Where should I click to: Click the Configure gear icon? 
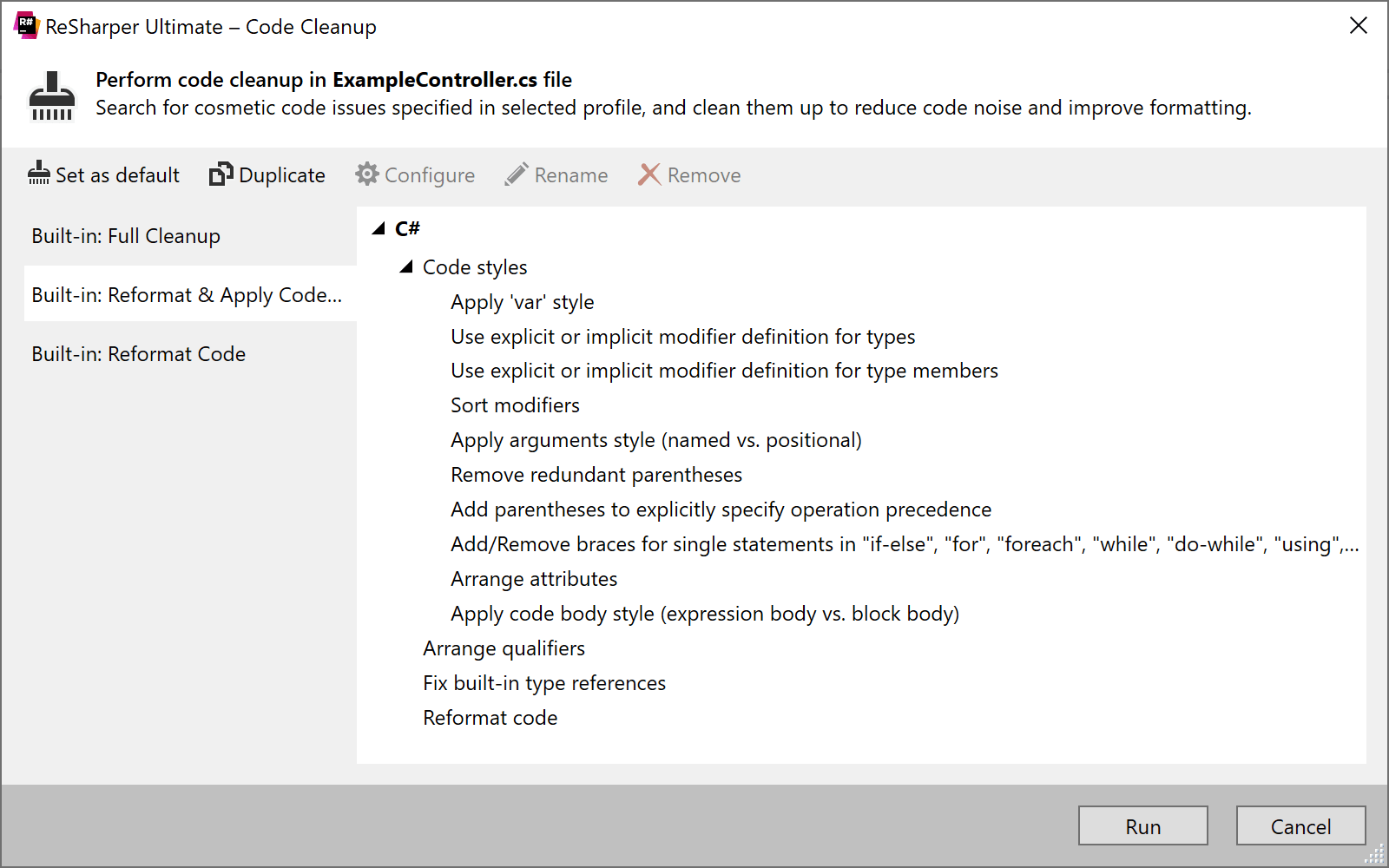click(367, 174)
